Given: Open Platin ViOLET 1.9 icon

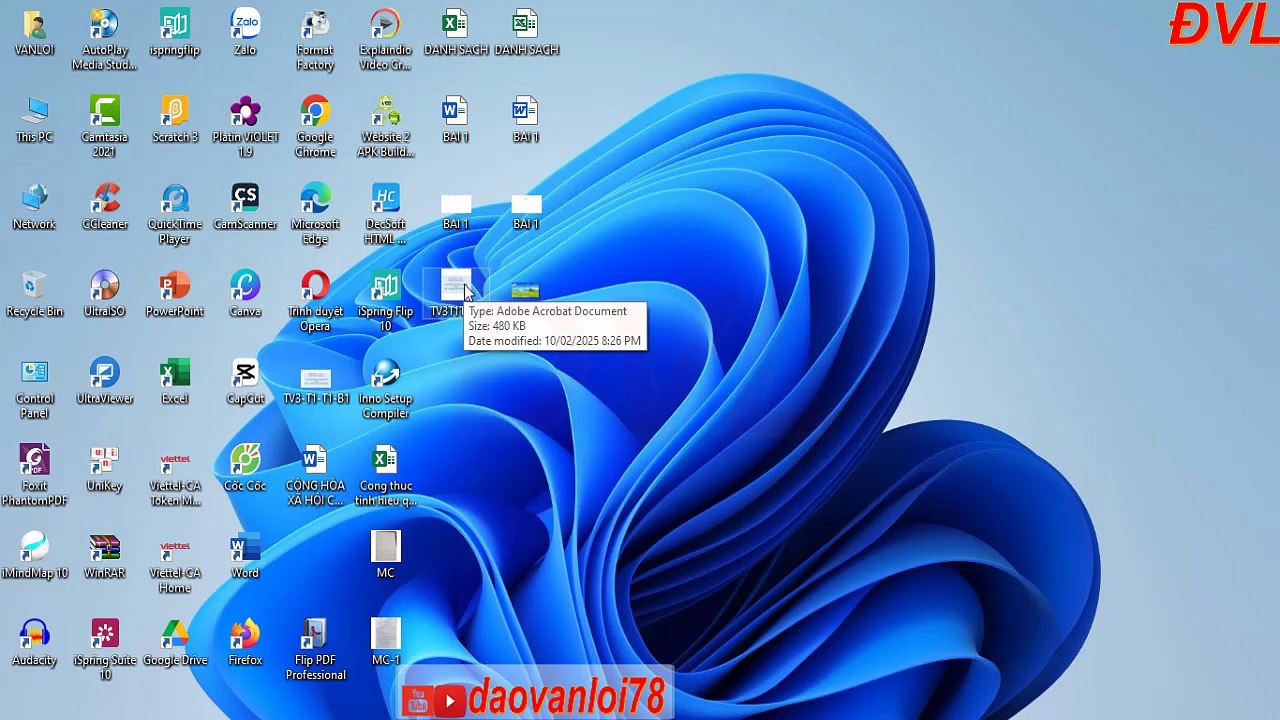Looking at the screenshot, I should point(245,112).
